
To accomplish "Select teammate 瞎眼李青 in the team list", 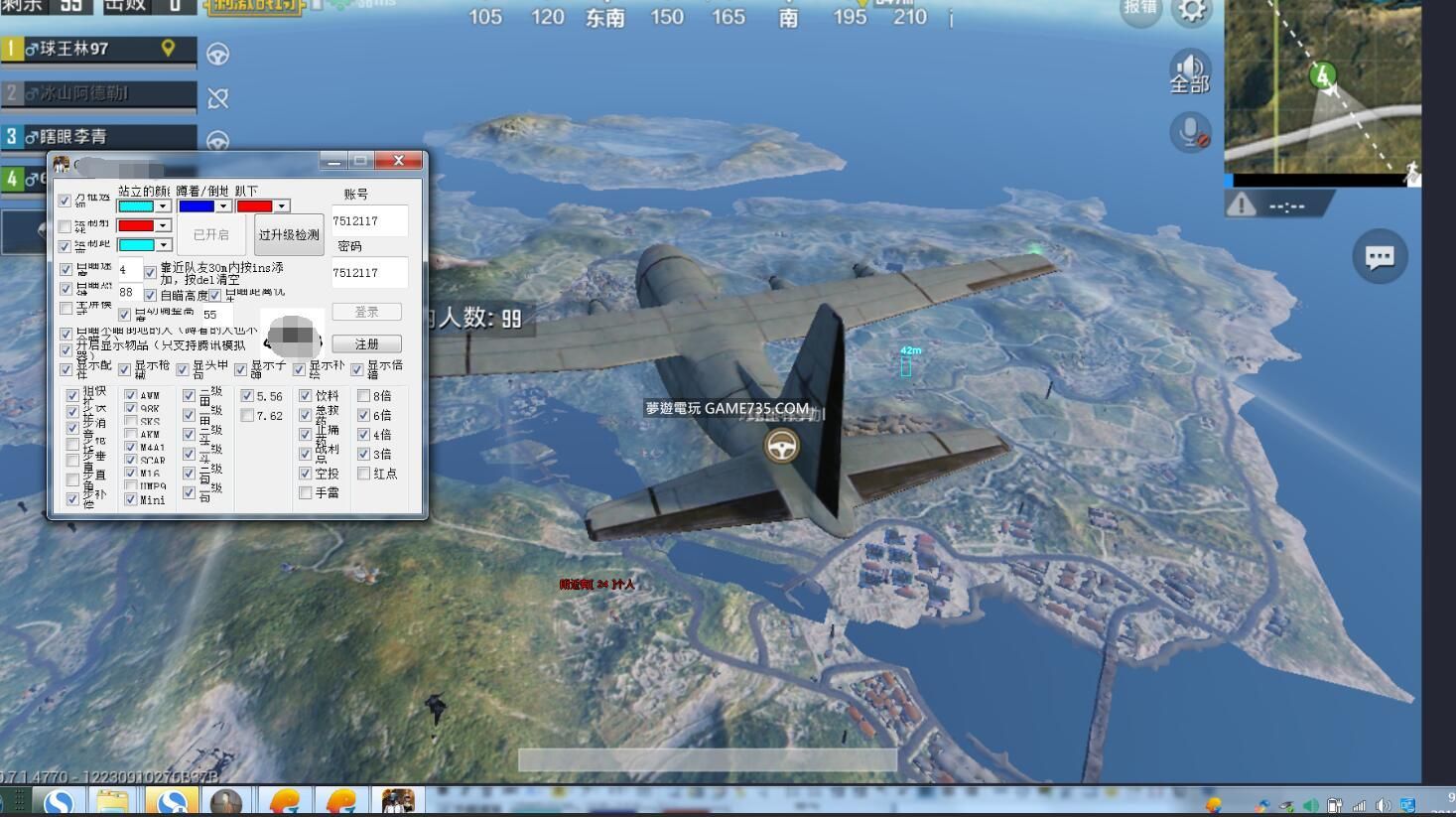I will click(99, 137).
